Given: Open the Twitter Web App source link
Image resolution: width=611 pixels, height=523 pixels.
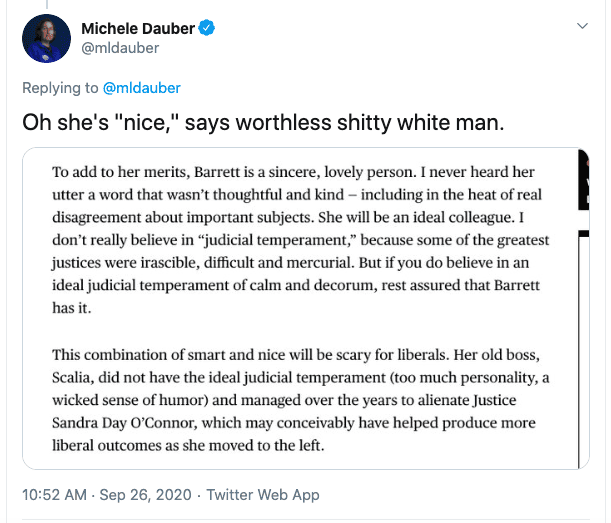Looking at the screenshot, I should point(264,495).
